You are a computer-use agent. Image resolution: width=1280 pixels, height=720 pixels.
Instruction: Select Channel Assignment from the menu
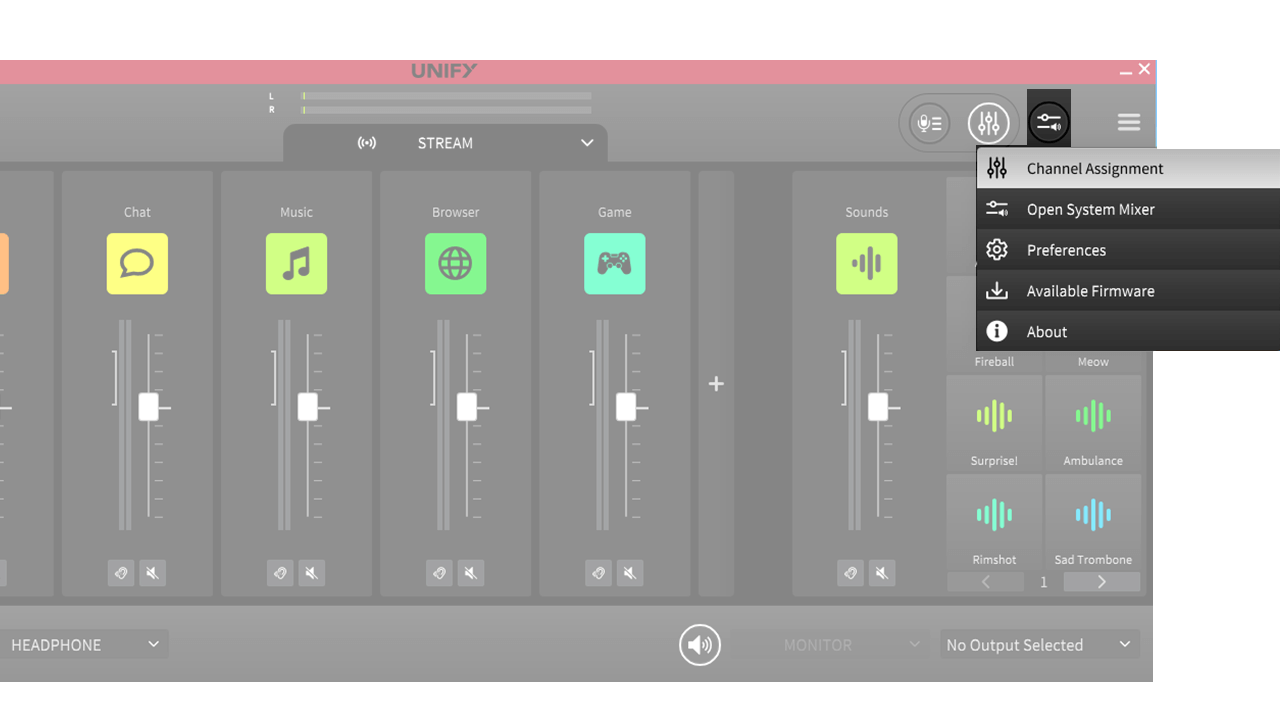1095,168
